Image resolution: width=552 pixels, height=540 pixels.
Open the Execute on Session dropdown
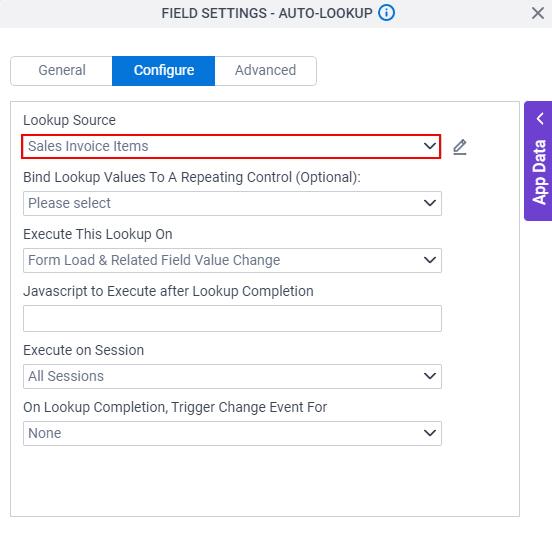232,376
